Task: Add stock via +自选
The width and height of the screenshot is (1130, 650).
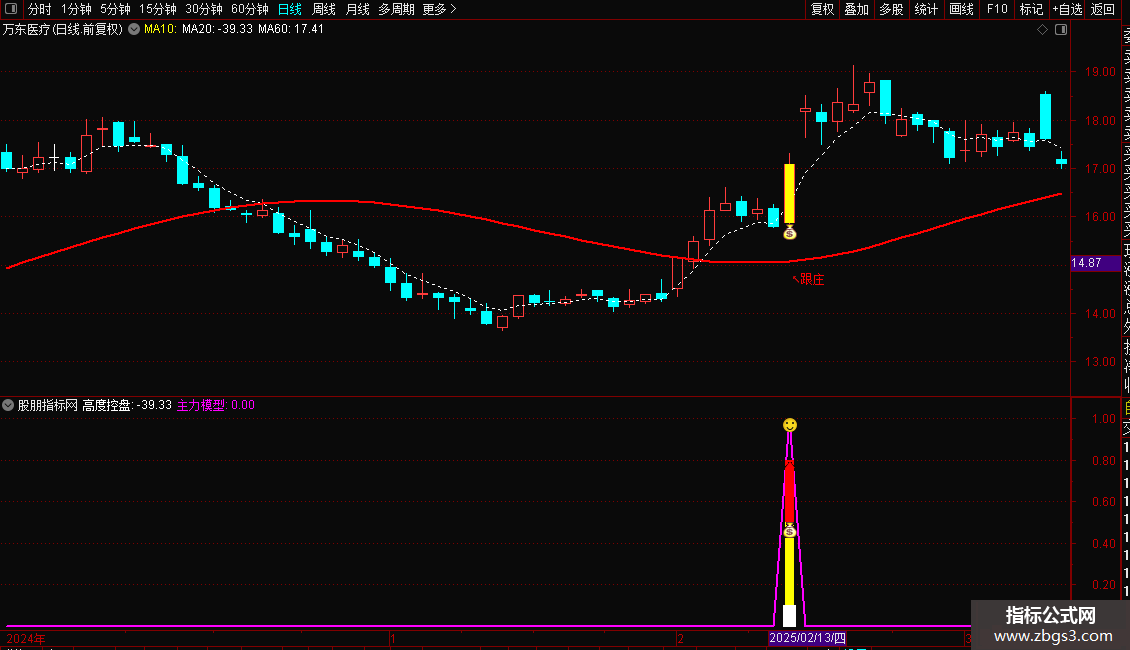Action: pos(1067,9)
